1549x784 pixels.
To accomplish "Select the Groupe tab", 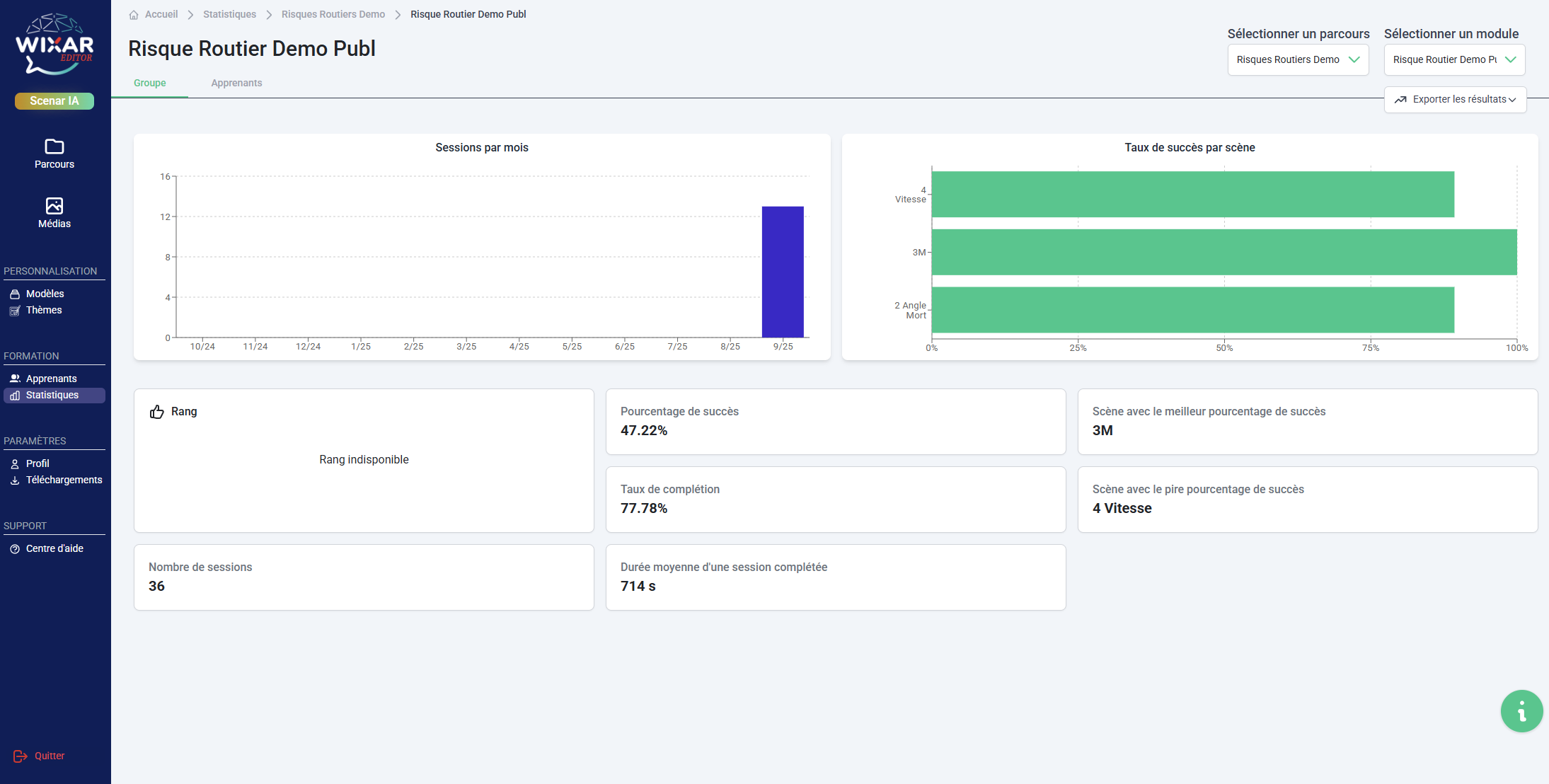I will coord(150,83).
